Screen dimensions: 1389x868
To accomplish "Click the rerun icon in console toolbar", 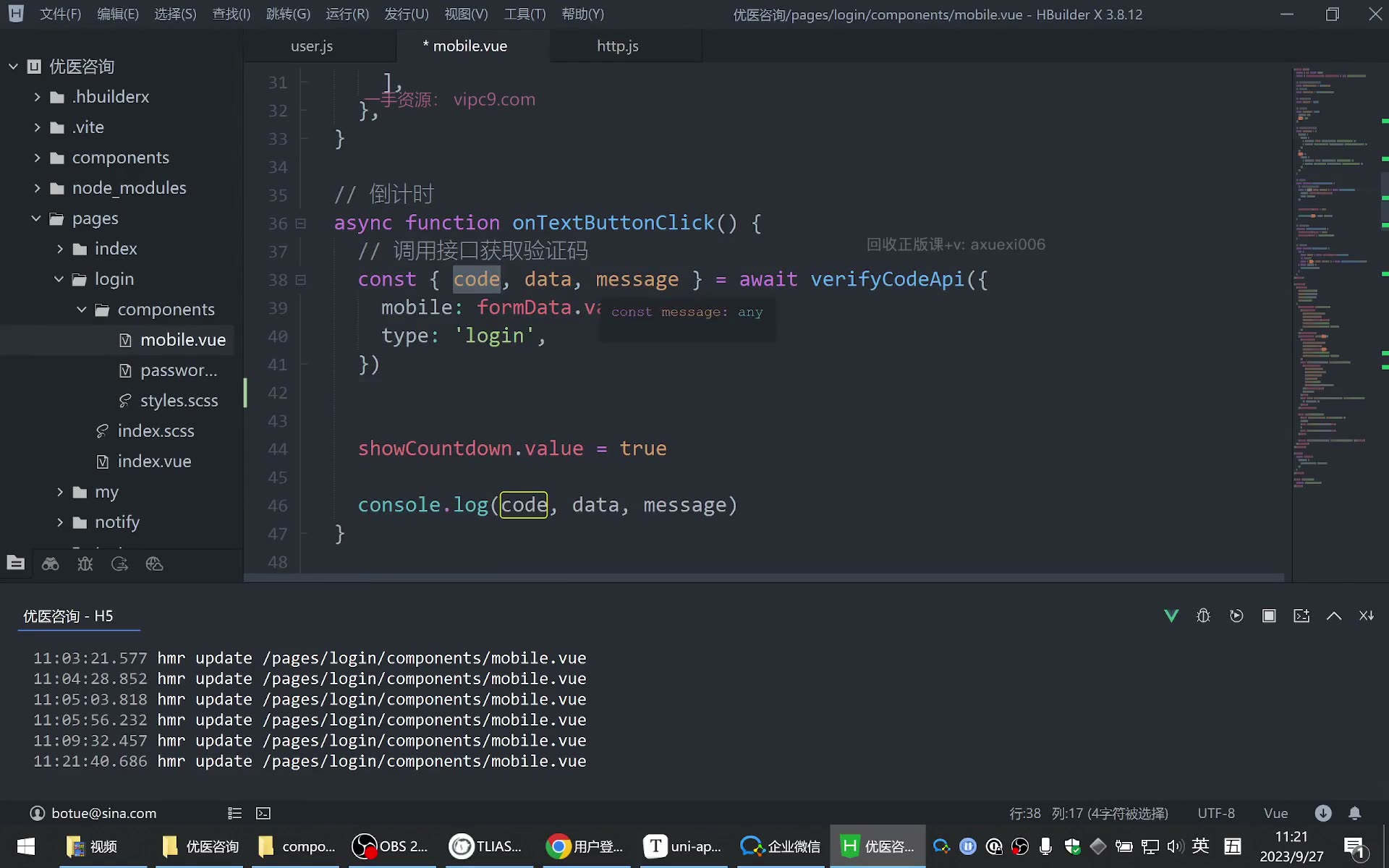I will click(x=1236, y=616).
